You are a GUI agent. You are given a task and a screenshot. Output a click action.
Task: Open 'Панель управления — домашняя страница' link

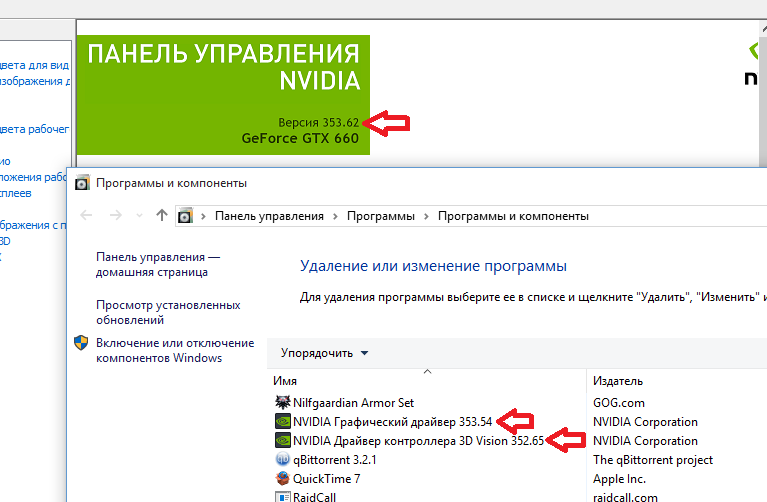(x=158, y=264)
